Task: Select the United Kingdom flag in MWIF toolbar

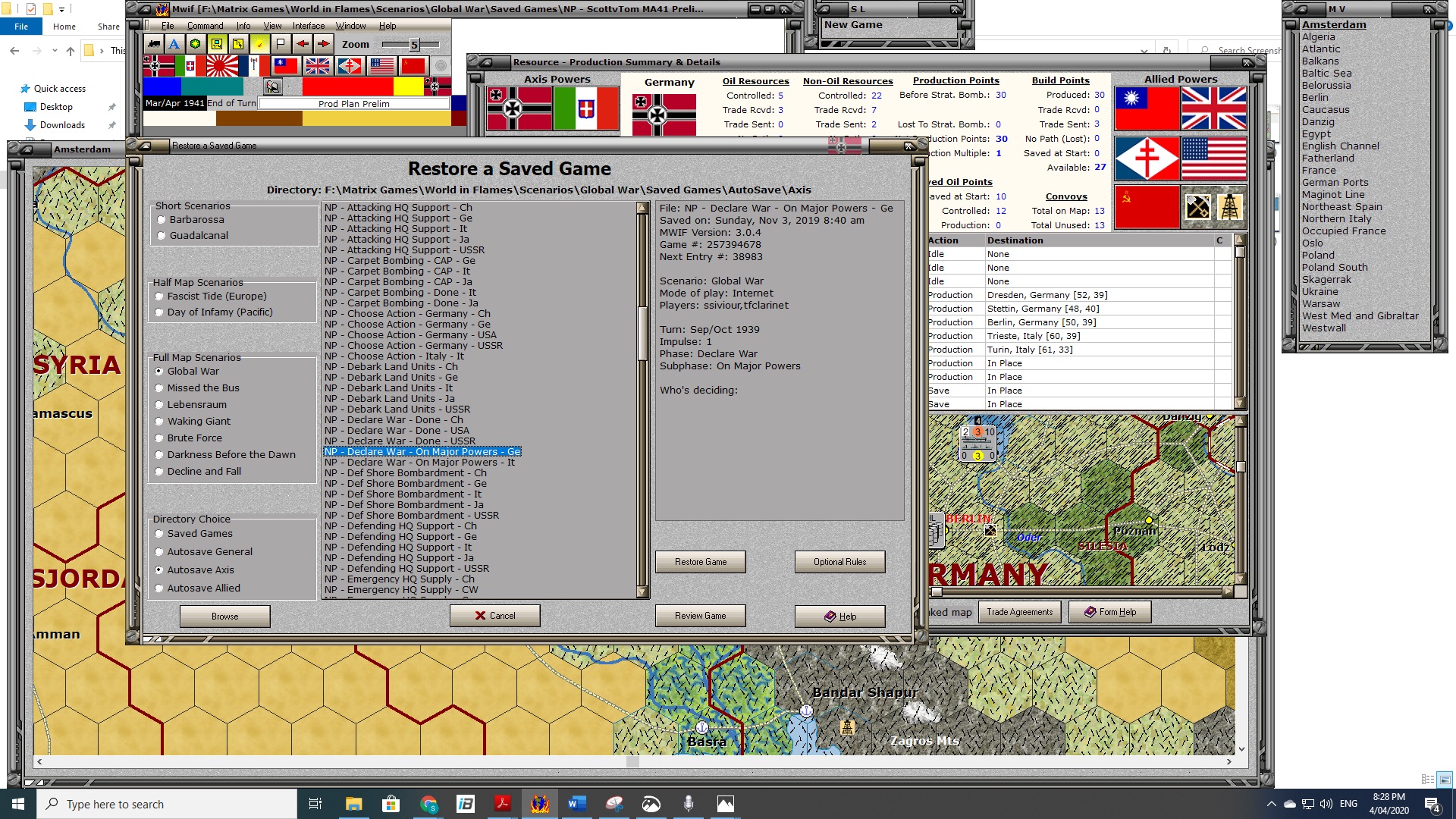Action: pos(318,66)
